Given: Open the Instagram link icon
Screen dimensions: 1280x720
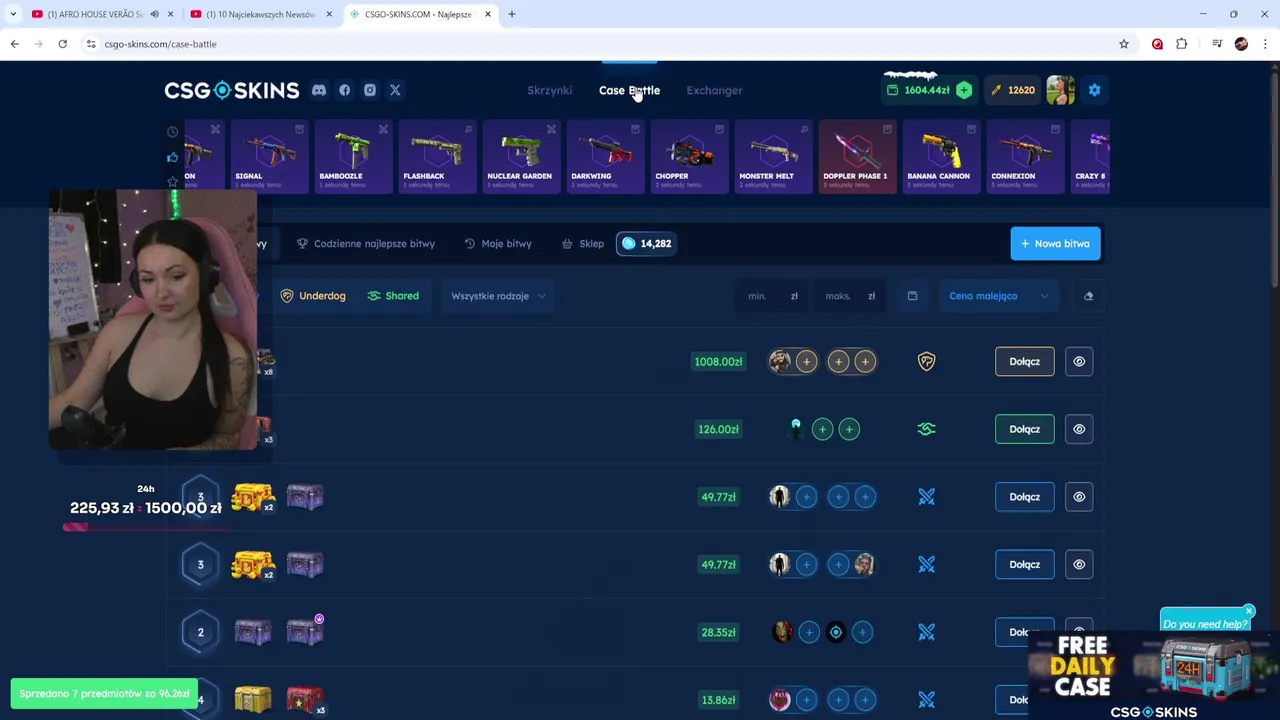Looking at the screenshot, I should (x=370, y=90).
